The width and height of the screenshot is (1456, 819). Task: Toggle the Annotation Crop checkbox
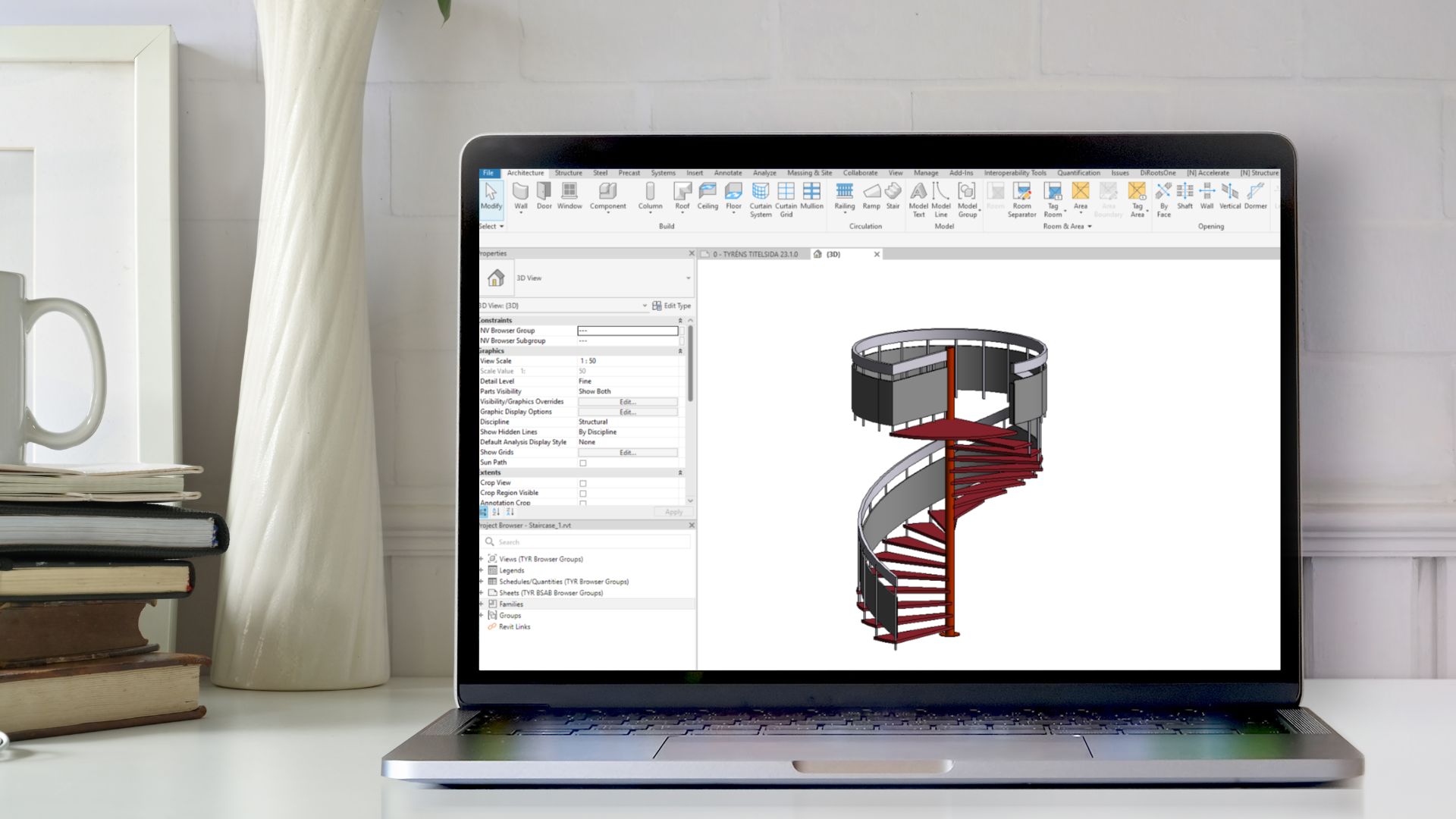tap(582, 503)
